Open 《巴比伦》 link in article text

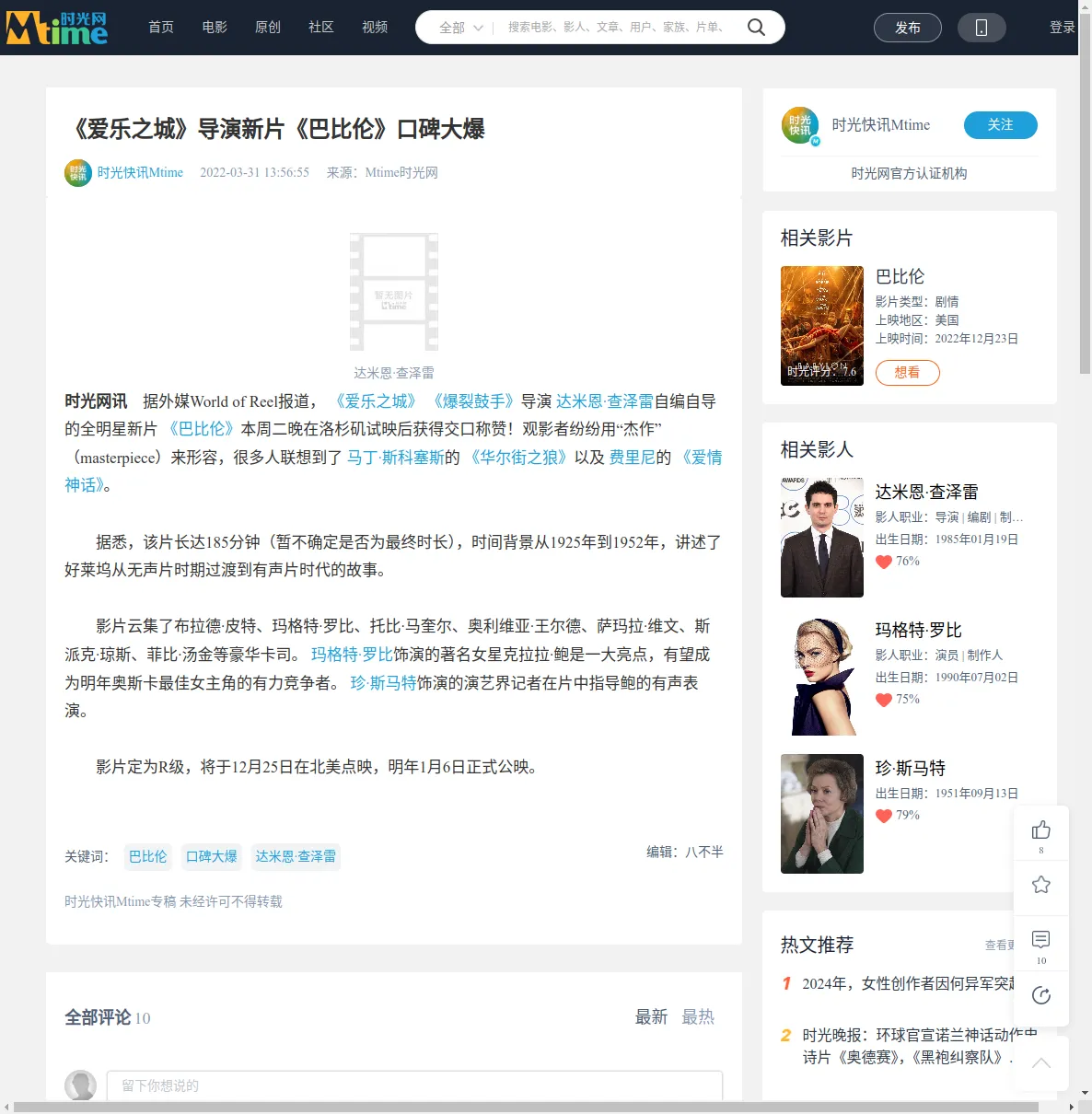coord(201,429)
